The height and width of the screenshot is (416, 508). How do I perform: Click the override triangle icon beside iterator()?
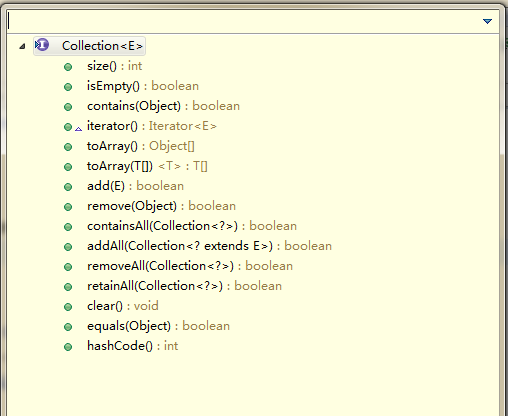coord(78,129)
